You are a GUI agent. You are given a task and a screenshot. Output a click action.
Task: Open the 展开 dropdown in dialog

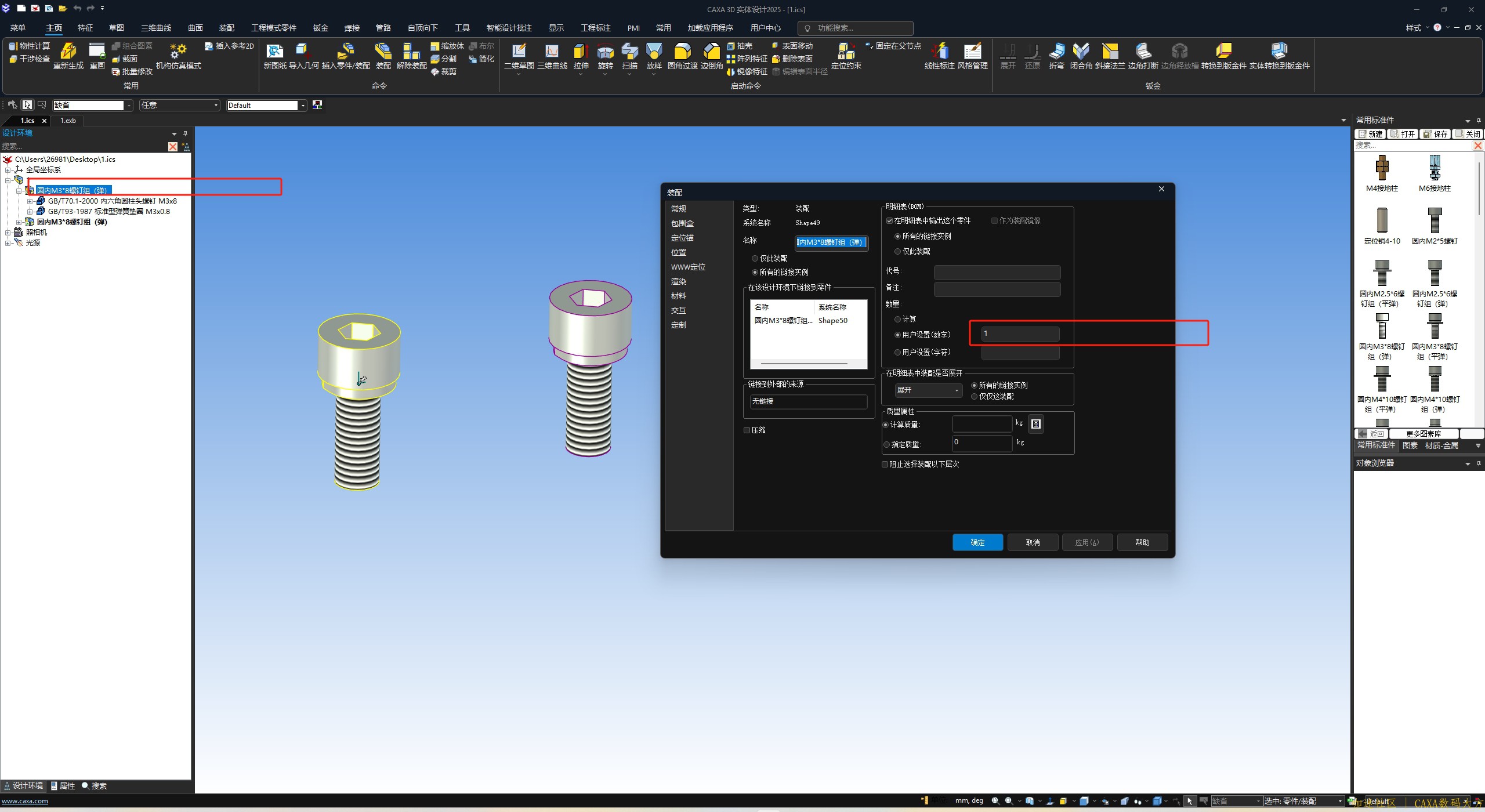(928, 390)
